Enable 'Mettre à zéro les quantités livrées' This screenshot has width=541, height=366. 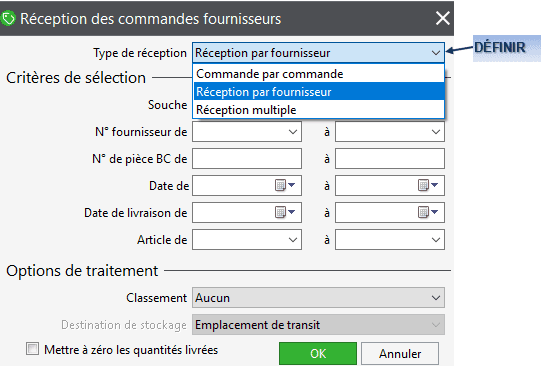pyautogui.click(x=32, y=349)
